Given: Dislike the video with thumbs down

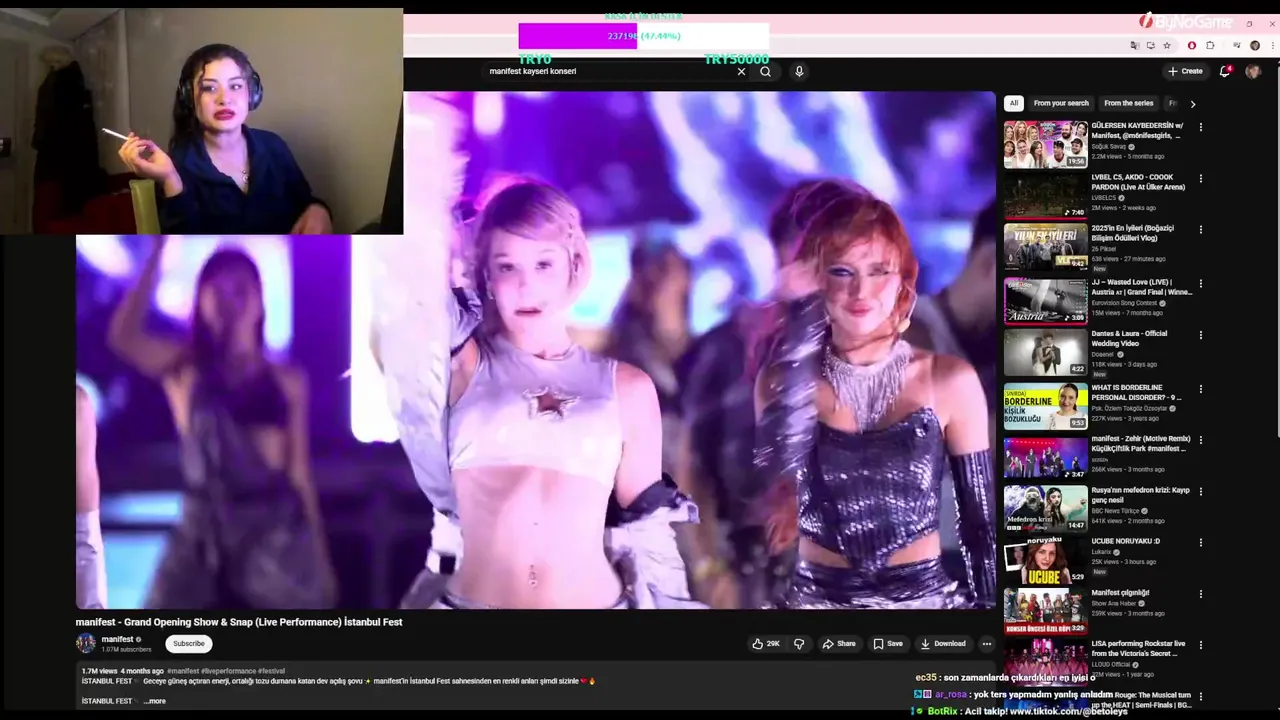Looking at the screenshot, I should [798, 644].
